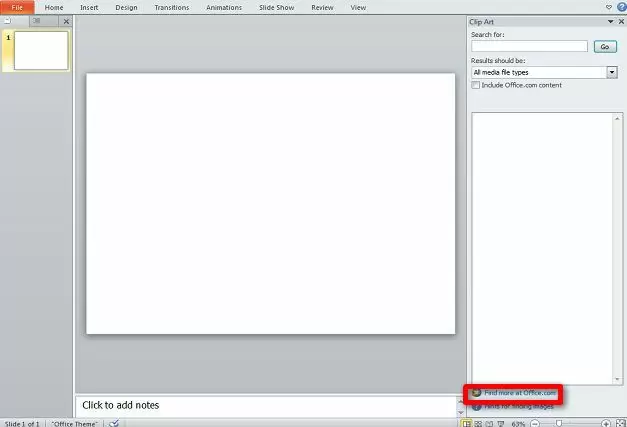Screen dimensions: 627x427
Task: Switch to Normal view in status bar
Action: pos(467,423)
